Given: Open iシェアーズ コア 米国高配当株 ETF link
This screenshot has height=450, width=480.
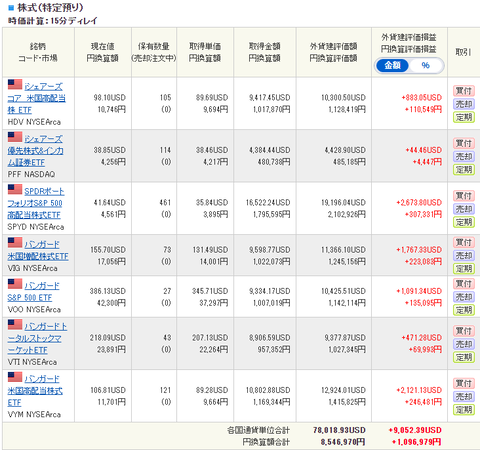Looking at the screenshot, I should coord(37,98).
